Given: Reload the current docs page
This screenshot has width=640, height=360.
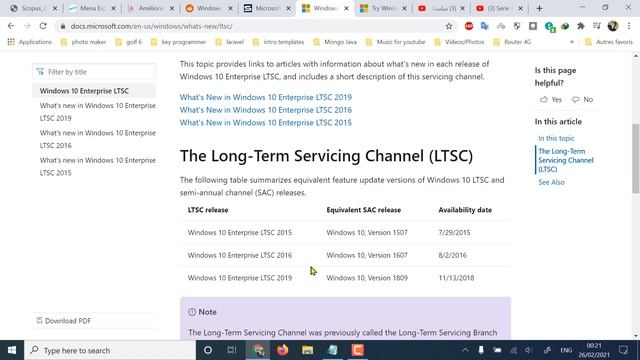Looking at the screenshot, I should (x=43, y=26).
